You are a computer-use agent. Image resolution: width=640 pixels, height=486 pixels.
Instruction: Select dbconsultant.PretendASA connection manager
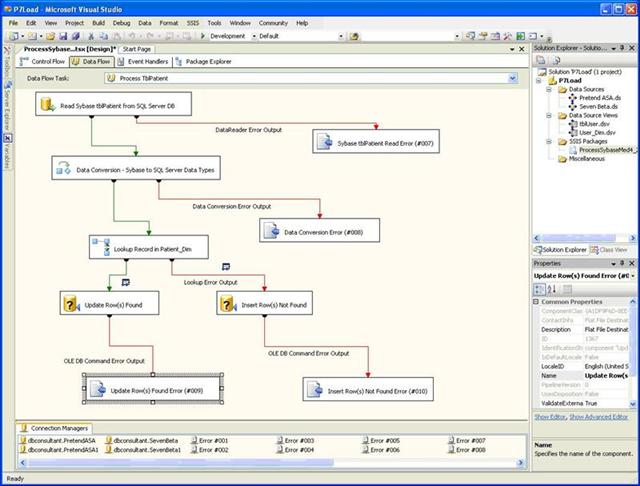click(x=58, y=441)
